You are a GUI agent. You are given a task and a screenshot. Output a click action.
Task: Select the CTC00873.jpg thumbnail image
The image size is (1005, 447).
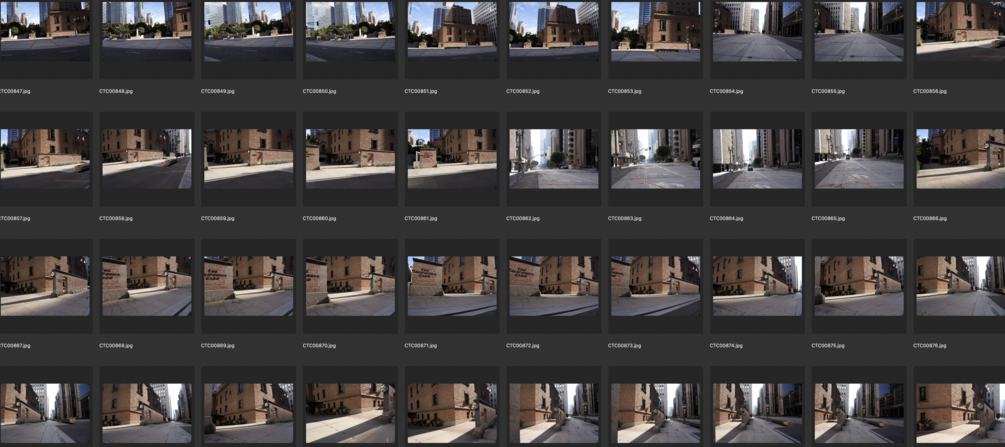pyautogui.click(x=655, y=286)
